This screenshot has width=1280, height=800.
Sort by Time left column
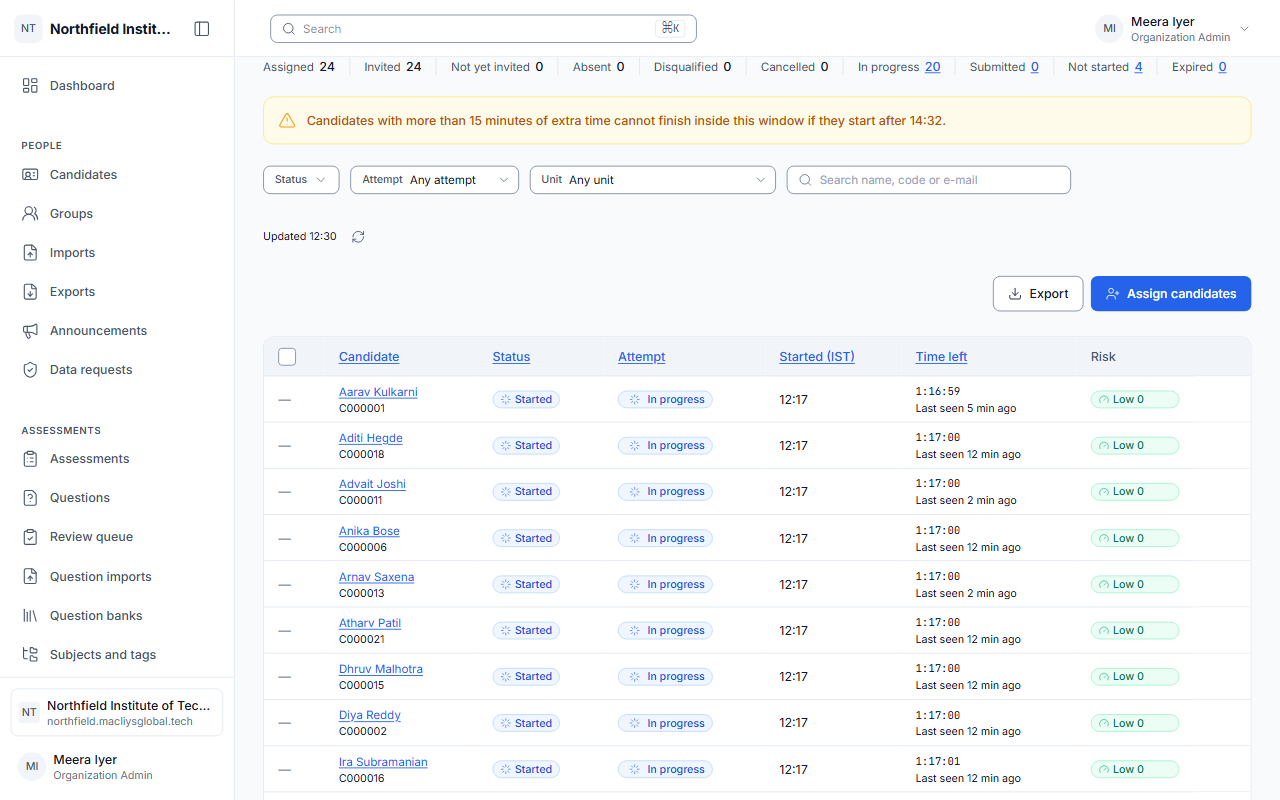tap(941, 357)
